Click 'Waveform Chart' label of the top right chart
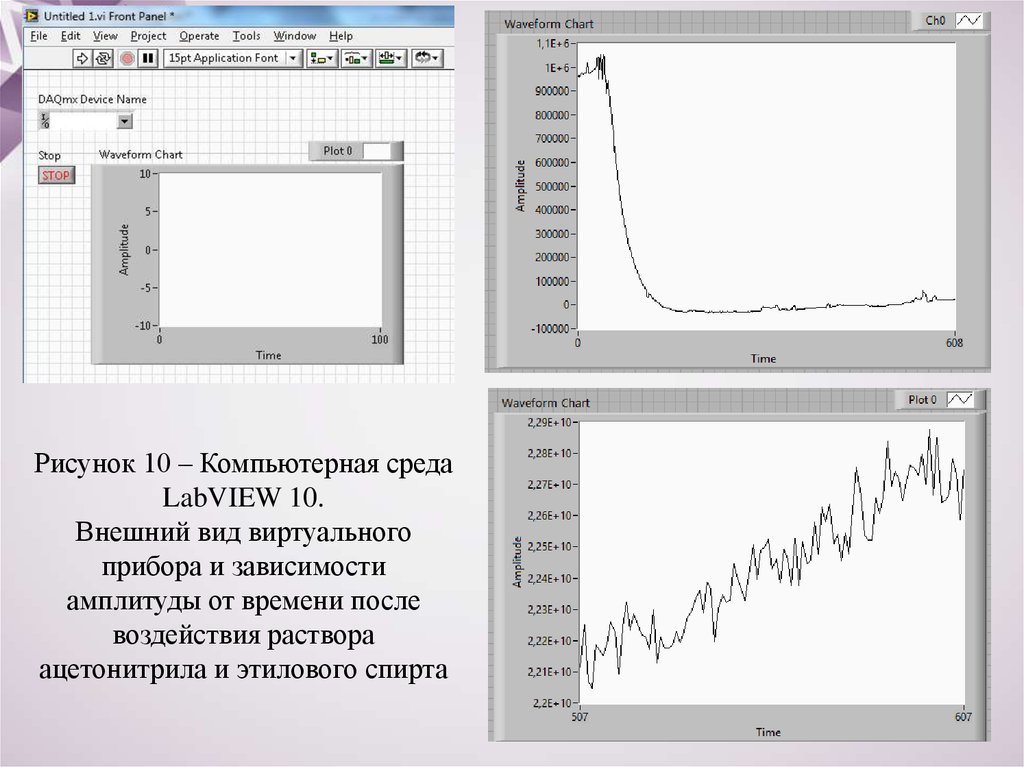Image resolution: width=1024 pixels, height=767 pixels. [x=549, y=24]
